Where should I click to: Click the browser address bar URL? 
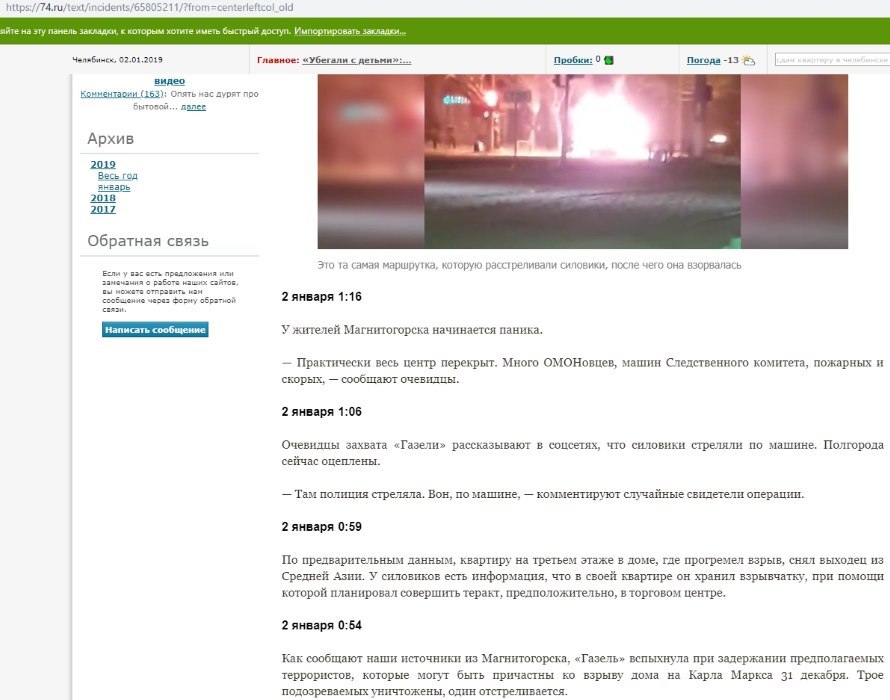point(150,7)
